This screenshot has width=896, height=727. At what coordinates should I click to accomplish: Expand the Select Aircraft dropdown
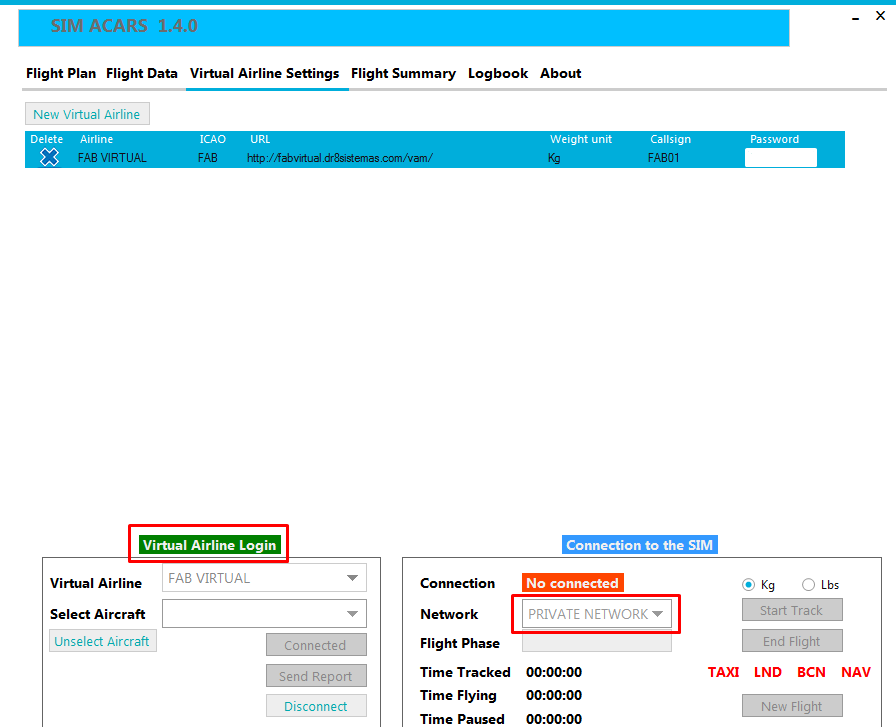pos(264,614)
